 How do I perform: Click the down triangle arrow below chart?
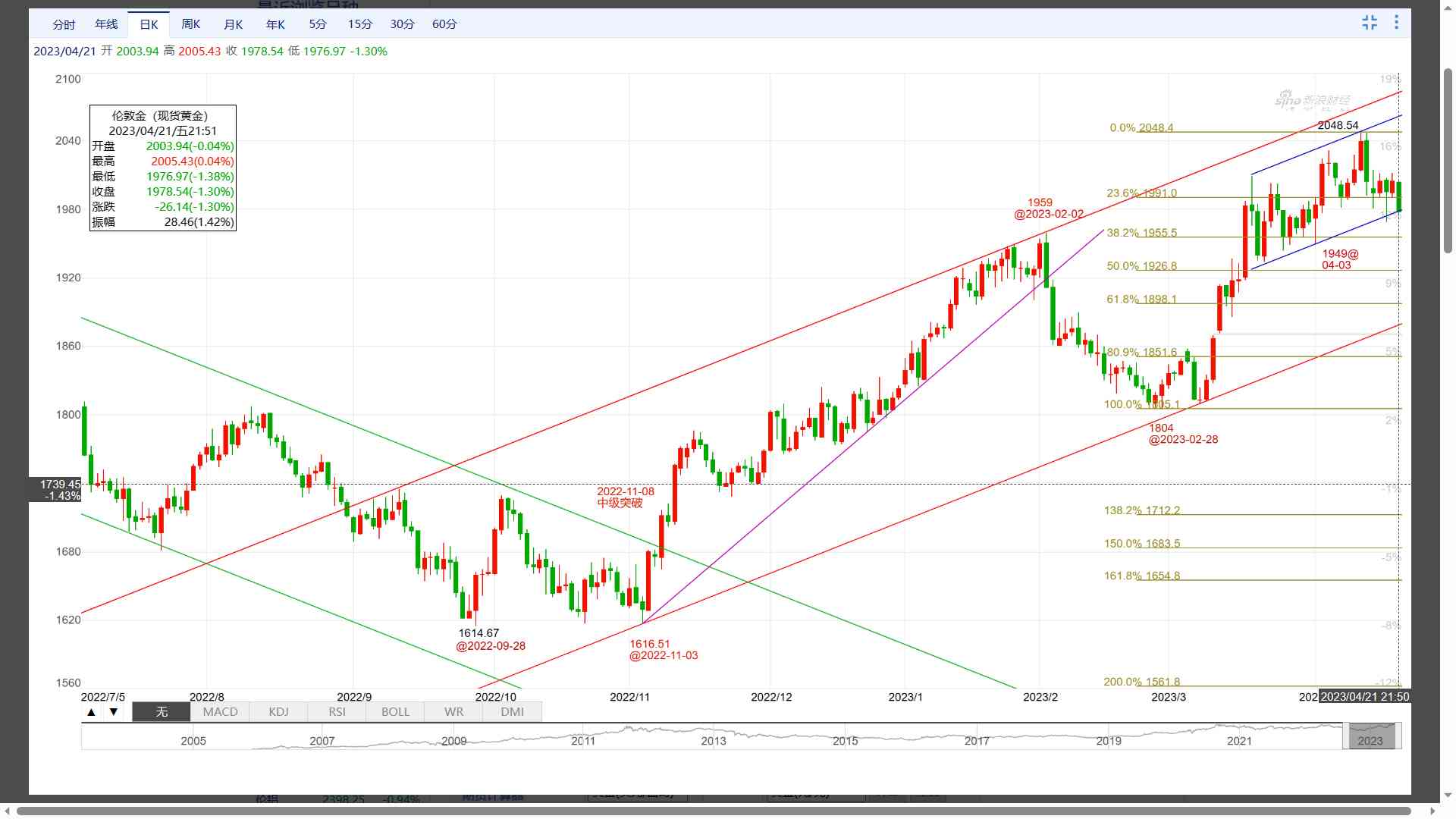pyautogui.click(x=114, y=712)
